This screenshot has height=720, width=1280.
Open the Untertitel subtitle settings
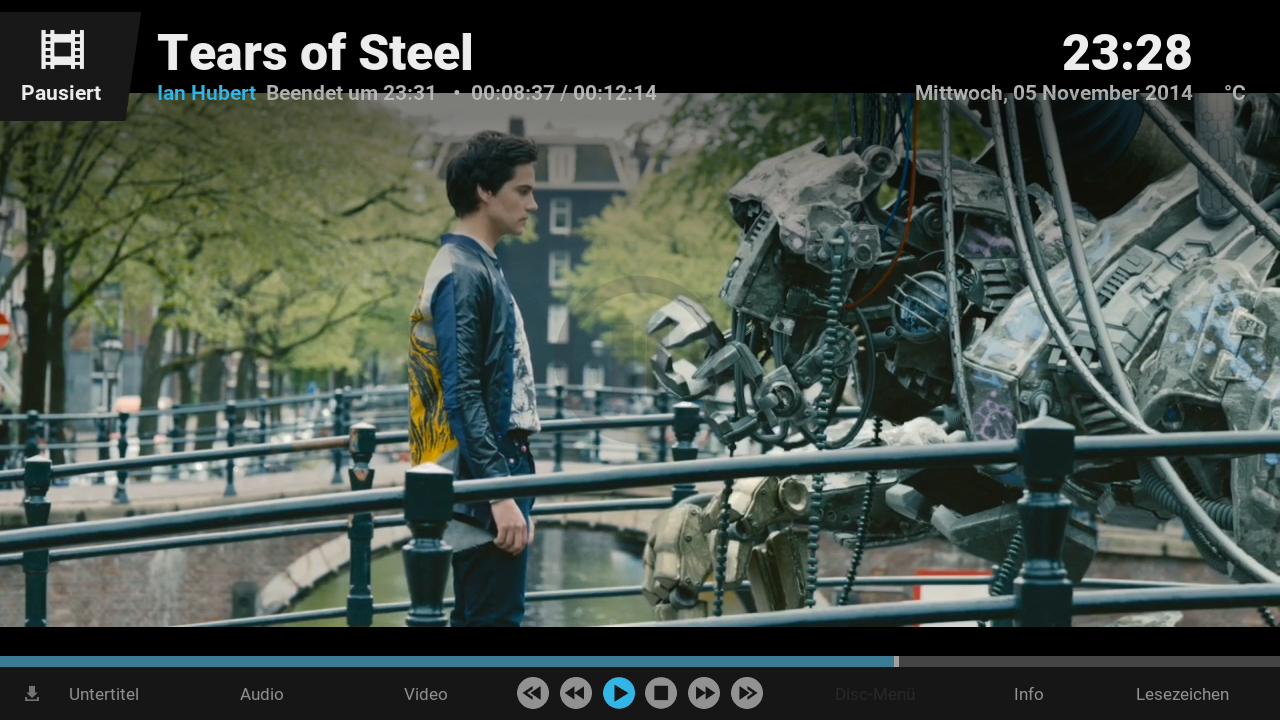[x=104, y=694]
